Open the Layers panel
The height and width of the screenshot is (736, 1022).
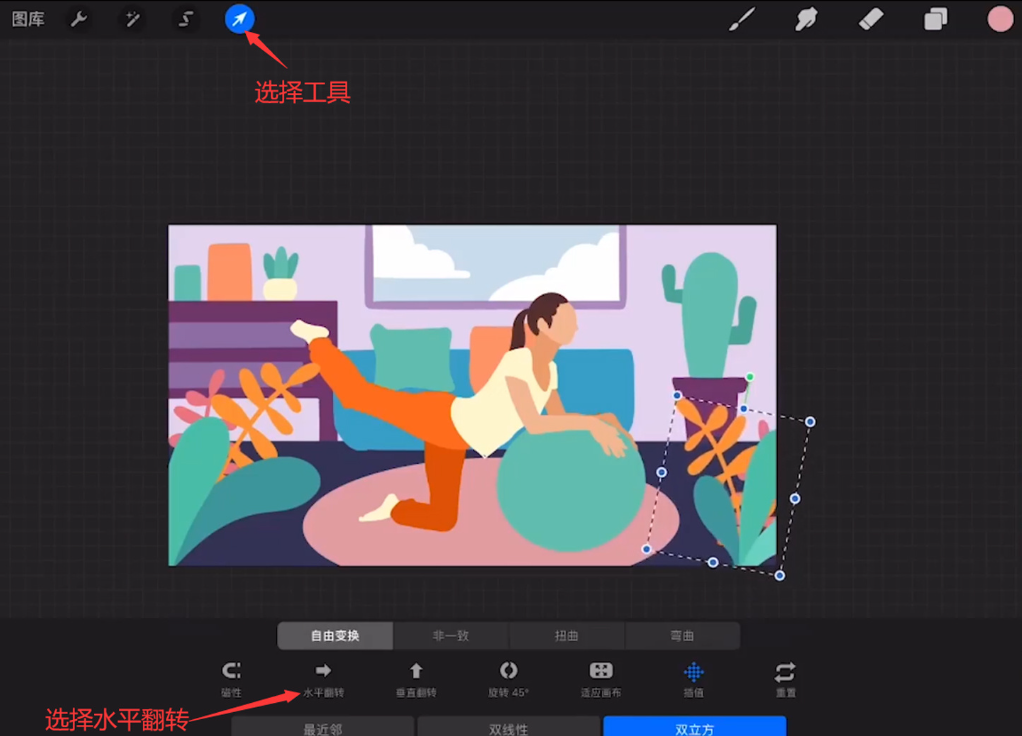934,19
